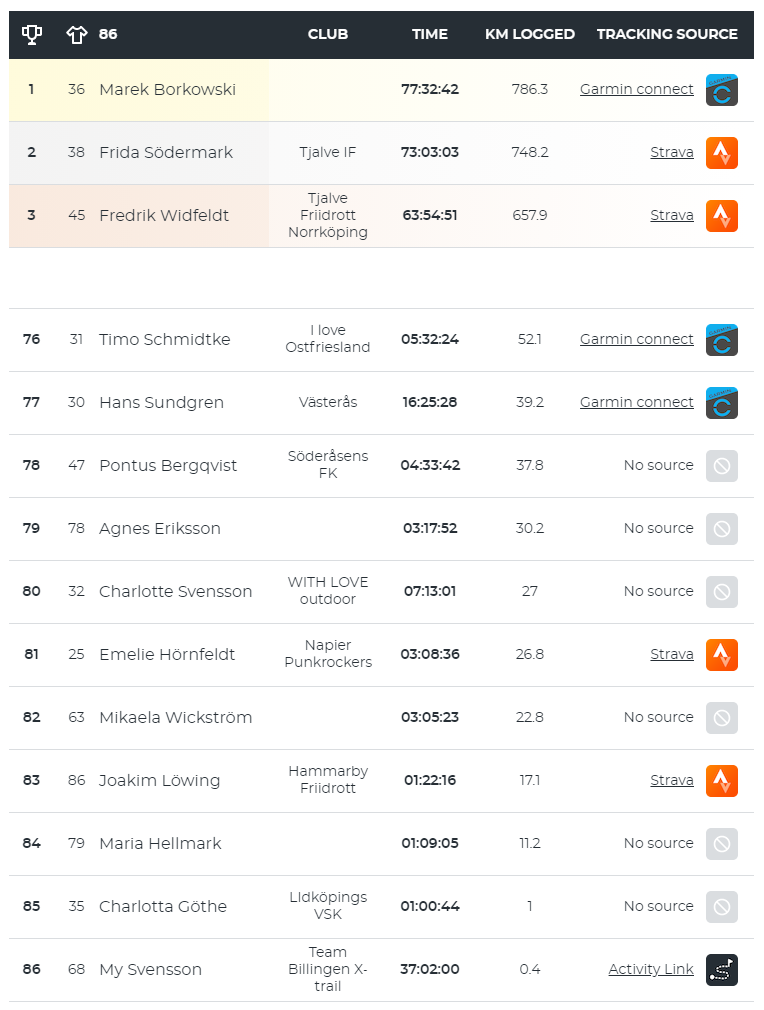
Task: Click My Svensson's activity link route icon
Action: coord(721,969)
